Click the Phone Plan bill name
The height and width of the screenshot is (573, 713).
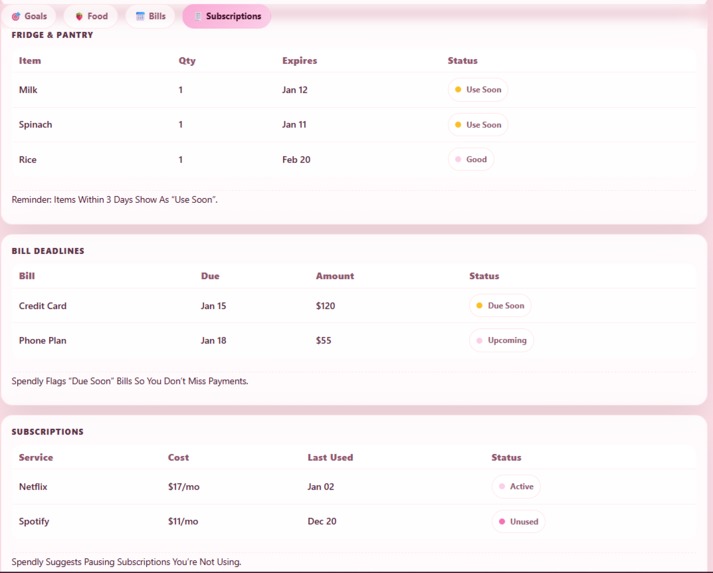(x=43, y=341)
